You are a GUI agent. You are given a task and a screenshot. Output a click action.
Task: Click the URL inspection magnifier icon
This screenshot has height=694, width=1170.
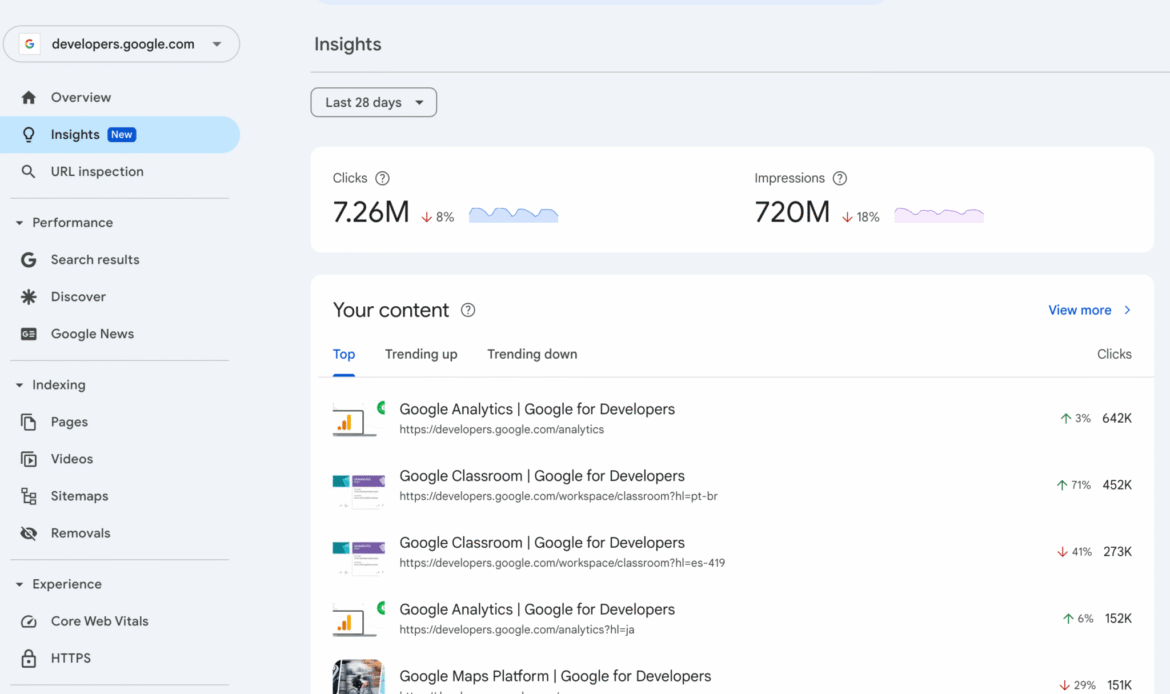point(28,172)
